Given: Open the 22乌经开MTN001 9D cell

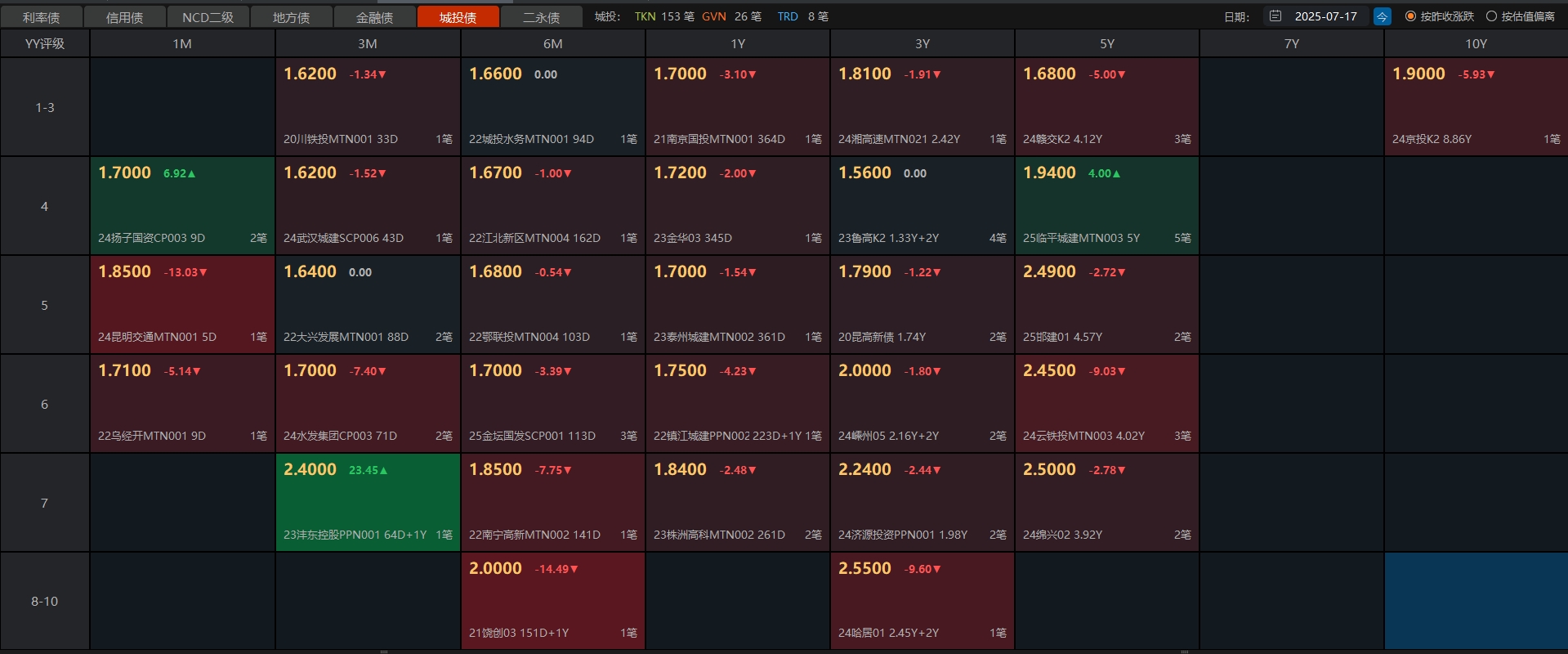Looking at the screenshot, I should tap(182, 404).
